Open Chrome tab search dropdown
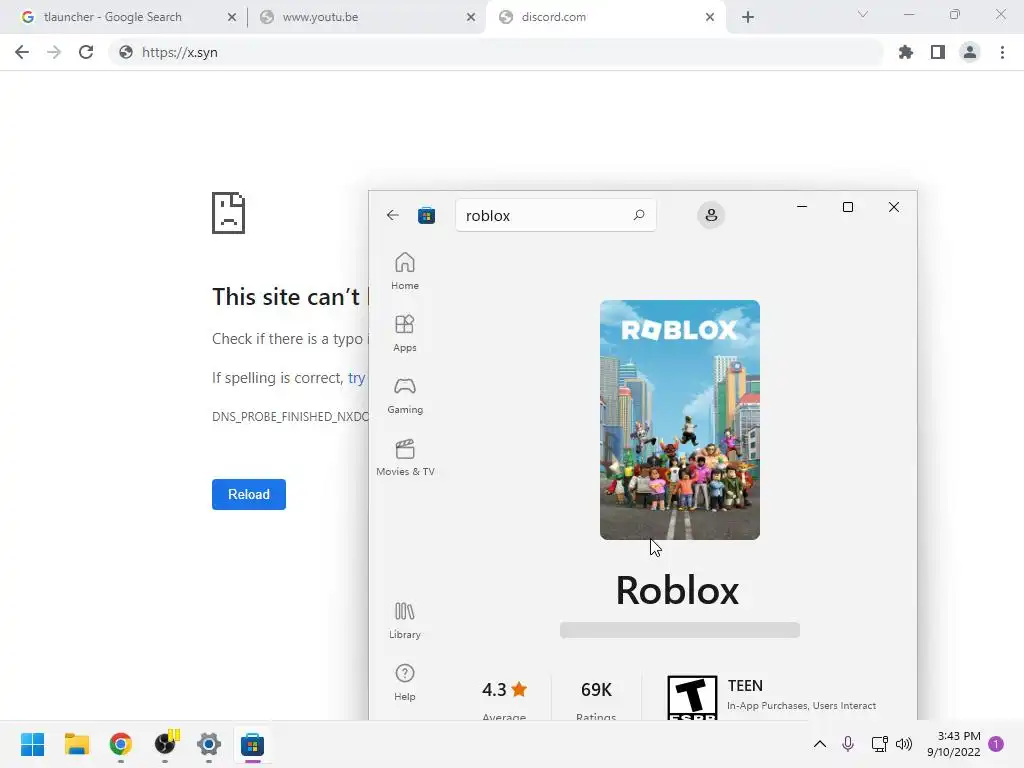 tap(863, 14)
